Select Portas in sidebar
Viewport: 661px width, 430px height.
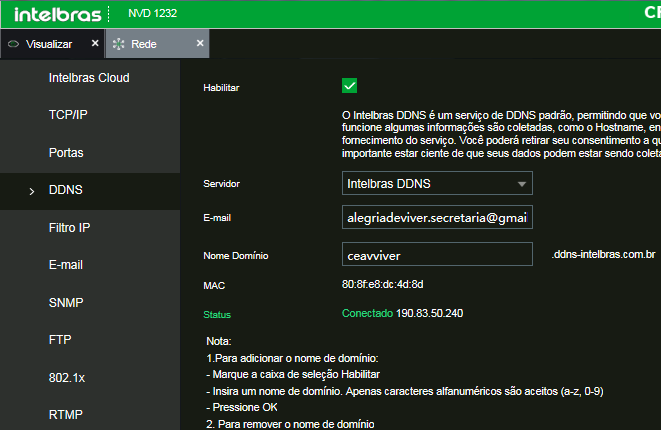click(66, 153)
